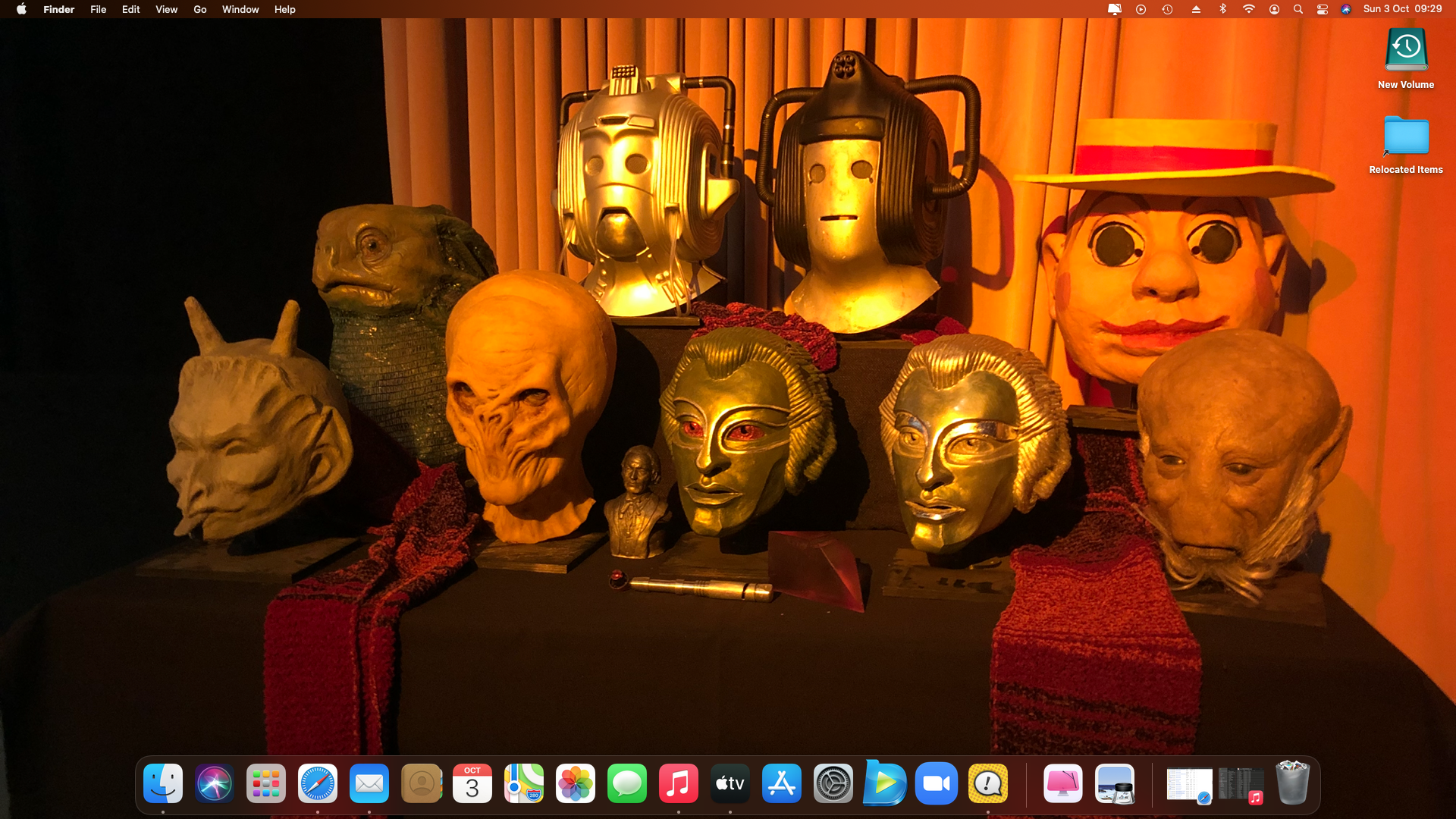
Task: Open Messages from the Dock
Action: coord(627,783)
